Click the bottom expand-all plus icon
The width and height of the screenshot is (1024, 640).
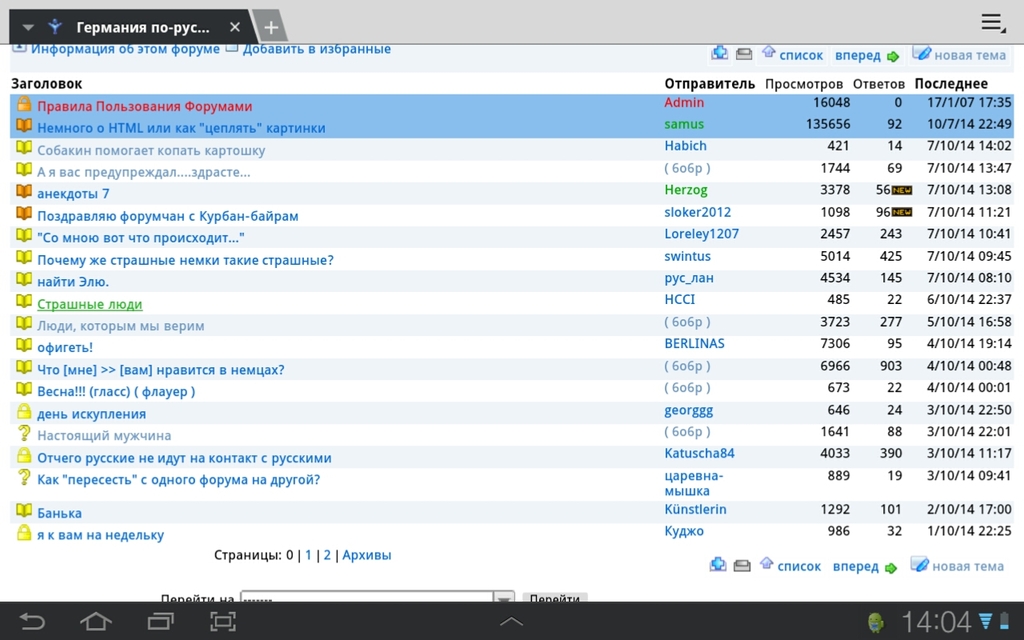[x=718, y=564]
